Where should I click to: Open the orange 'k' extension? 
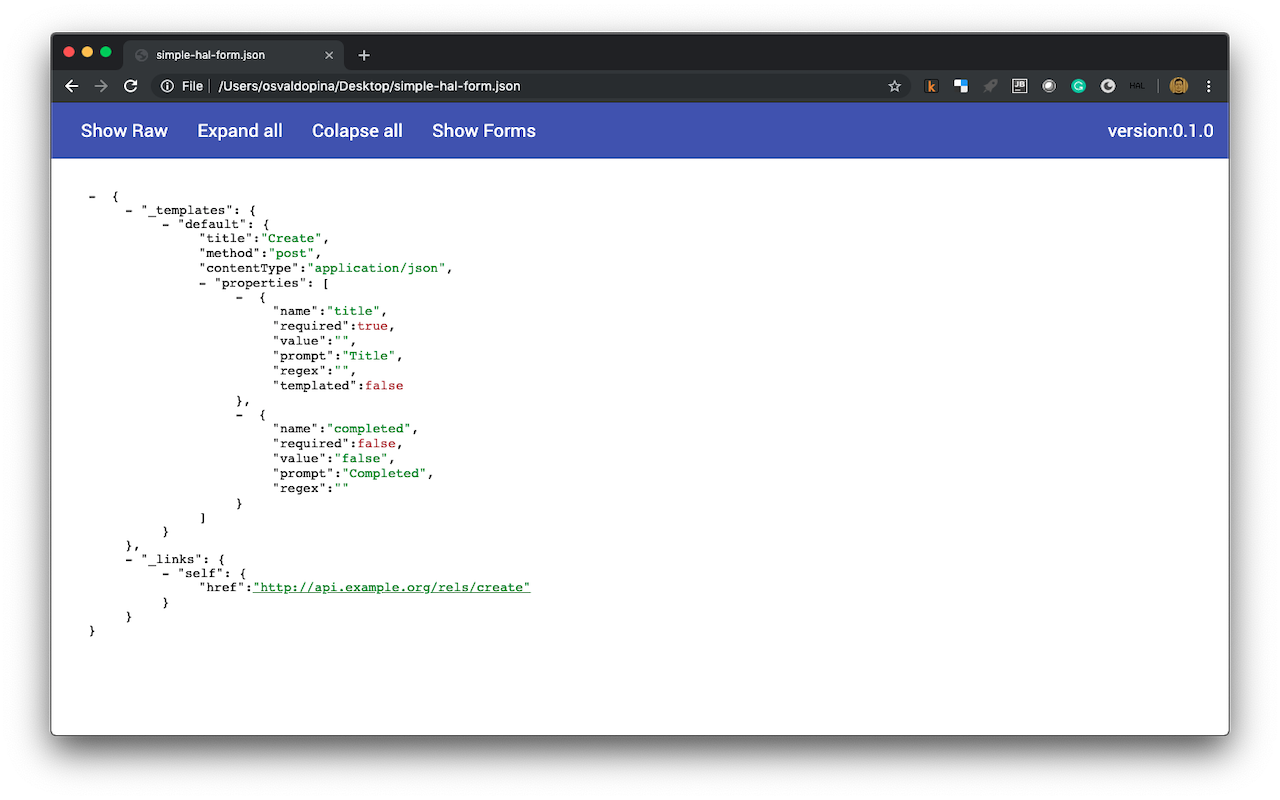(x=931, y=86)
